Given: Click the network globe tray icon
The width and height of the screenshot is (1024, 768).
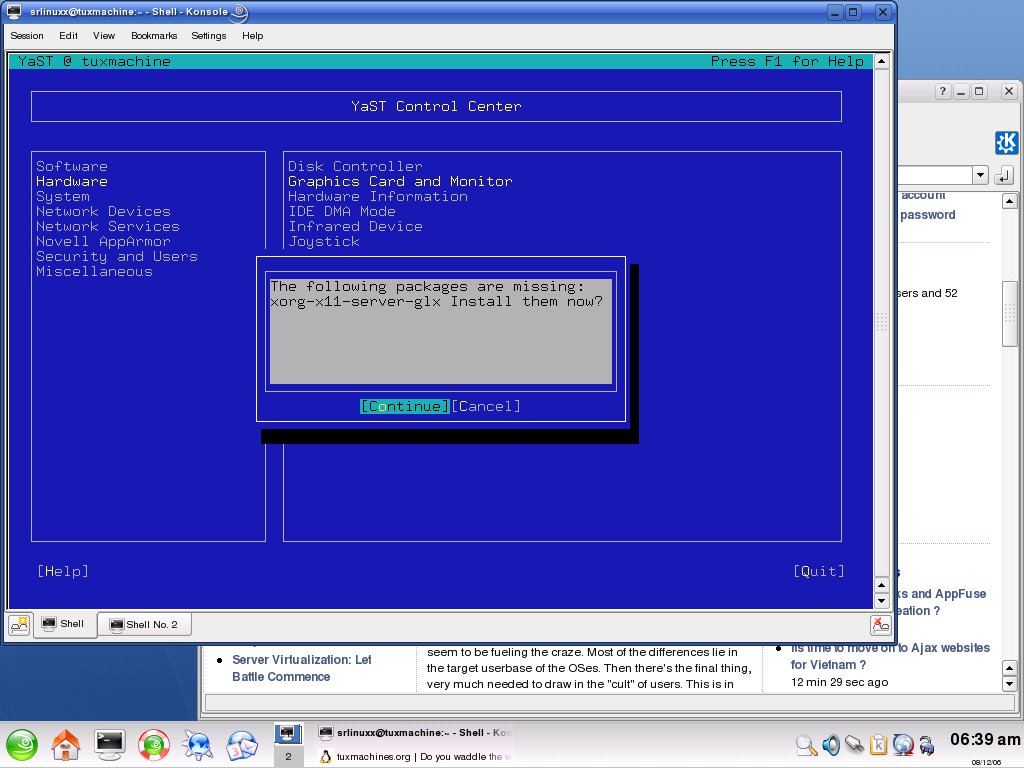Looking at the screenshot, I should coord(903,745).
